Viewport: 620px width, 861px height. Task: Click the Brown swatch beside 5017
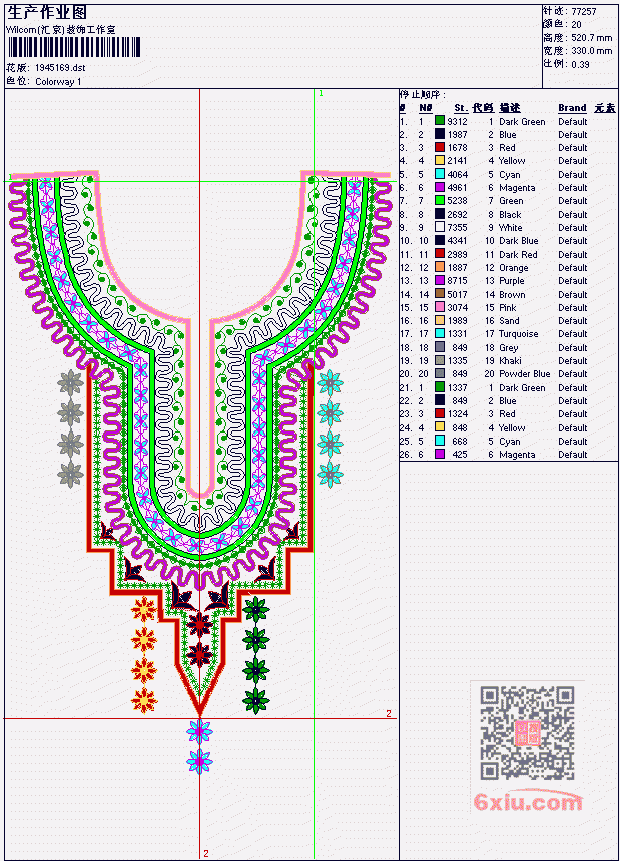point(440,294)
